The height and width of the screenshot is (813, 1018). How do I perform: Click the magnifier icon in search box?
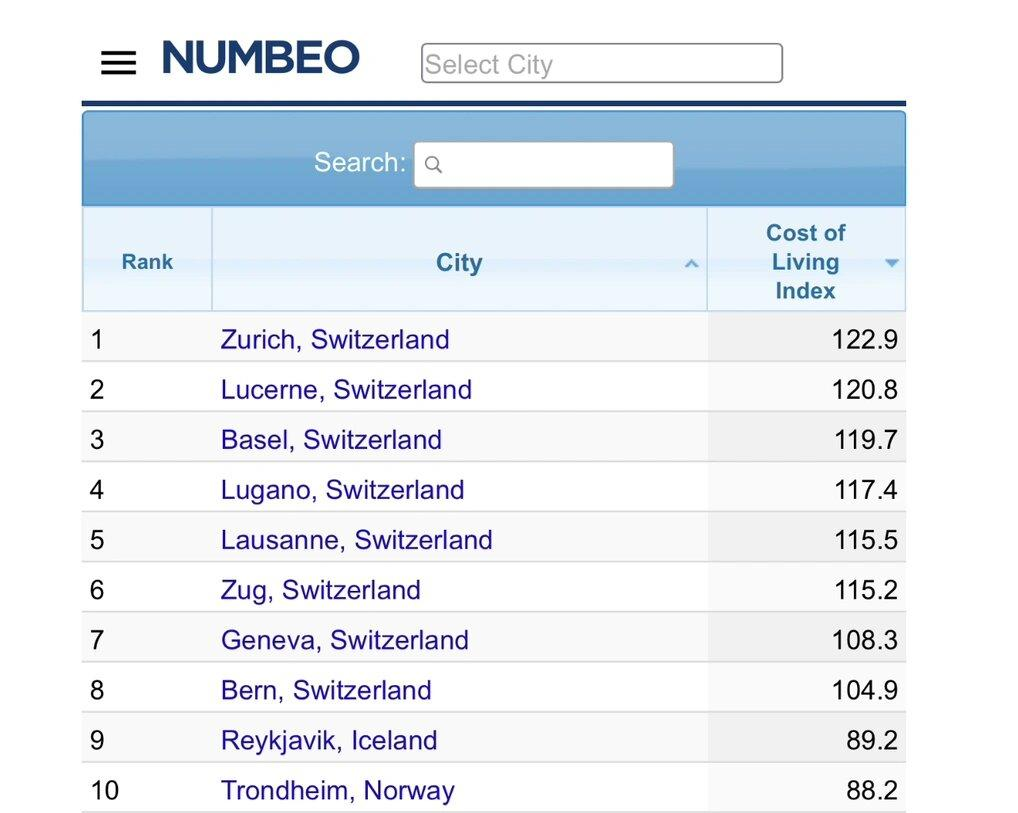(x=433, y=165)
